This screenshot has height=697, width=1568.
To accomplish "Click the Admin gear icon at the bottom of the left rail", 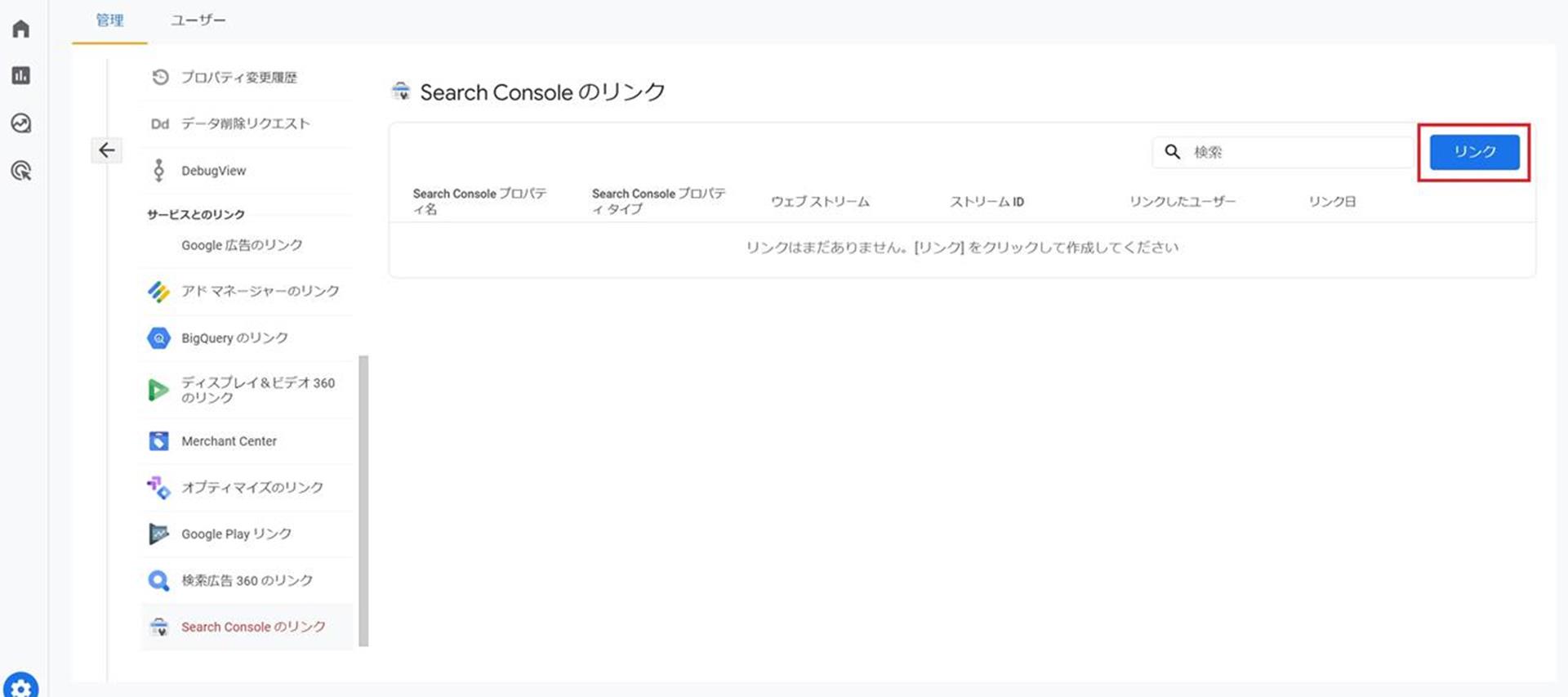I will [x=21, y=686].
